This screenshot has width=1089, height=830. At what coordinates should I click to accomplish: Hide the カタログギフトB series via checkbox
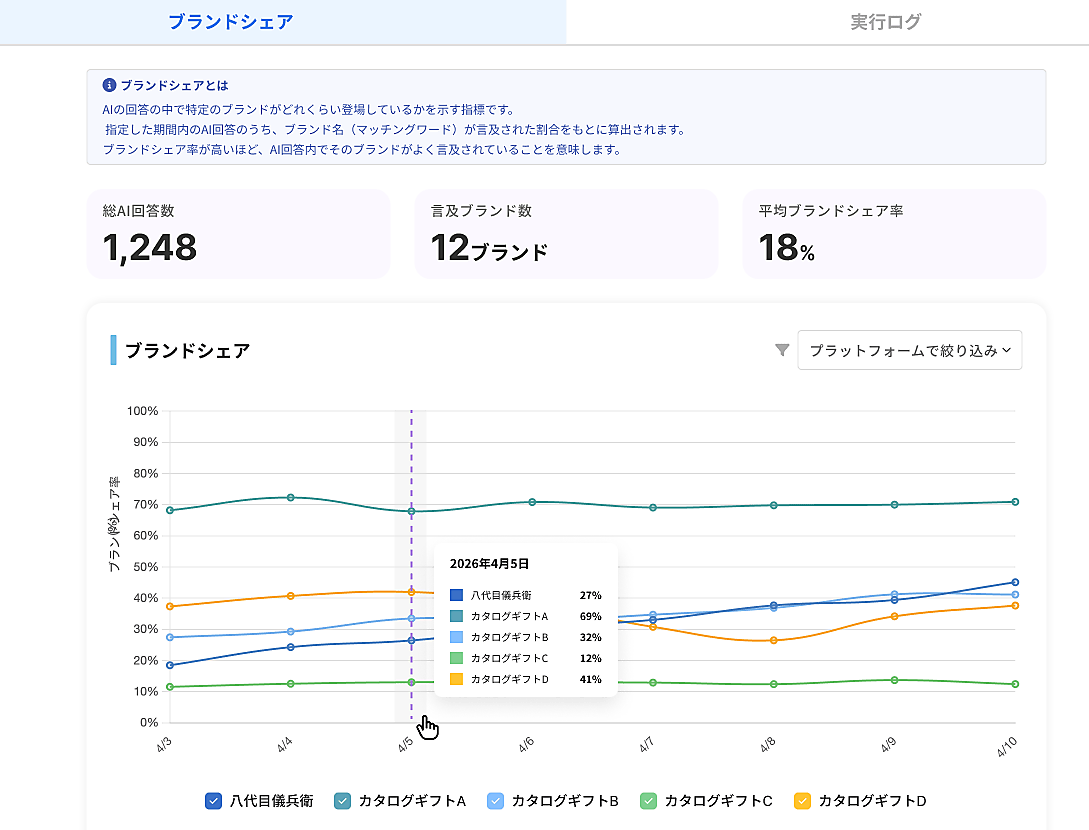[x=495, y=801]
